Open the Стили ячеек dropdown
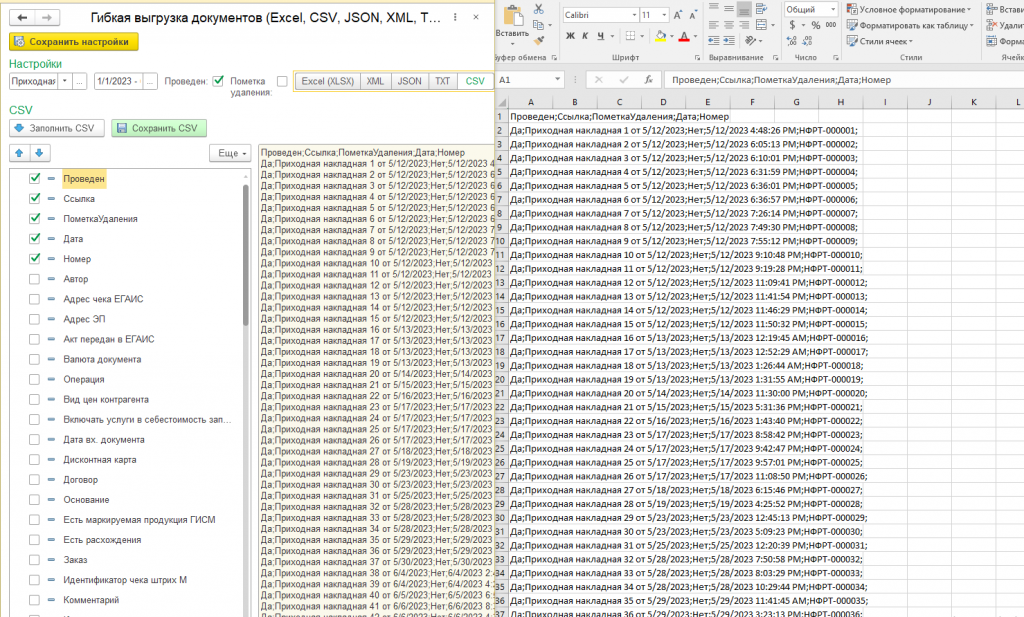Viewport: 1024px width, 617px height. coord(880,41)
